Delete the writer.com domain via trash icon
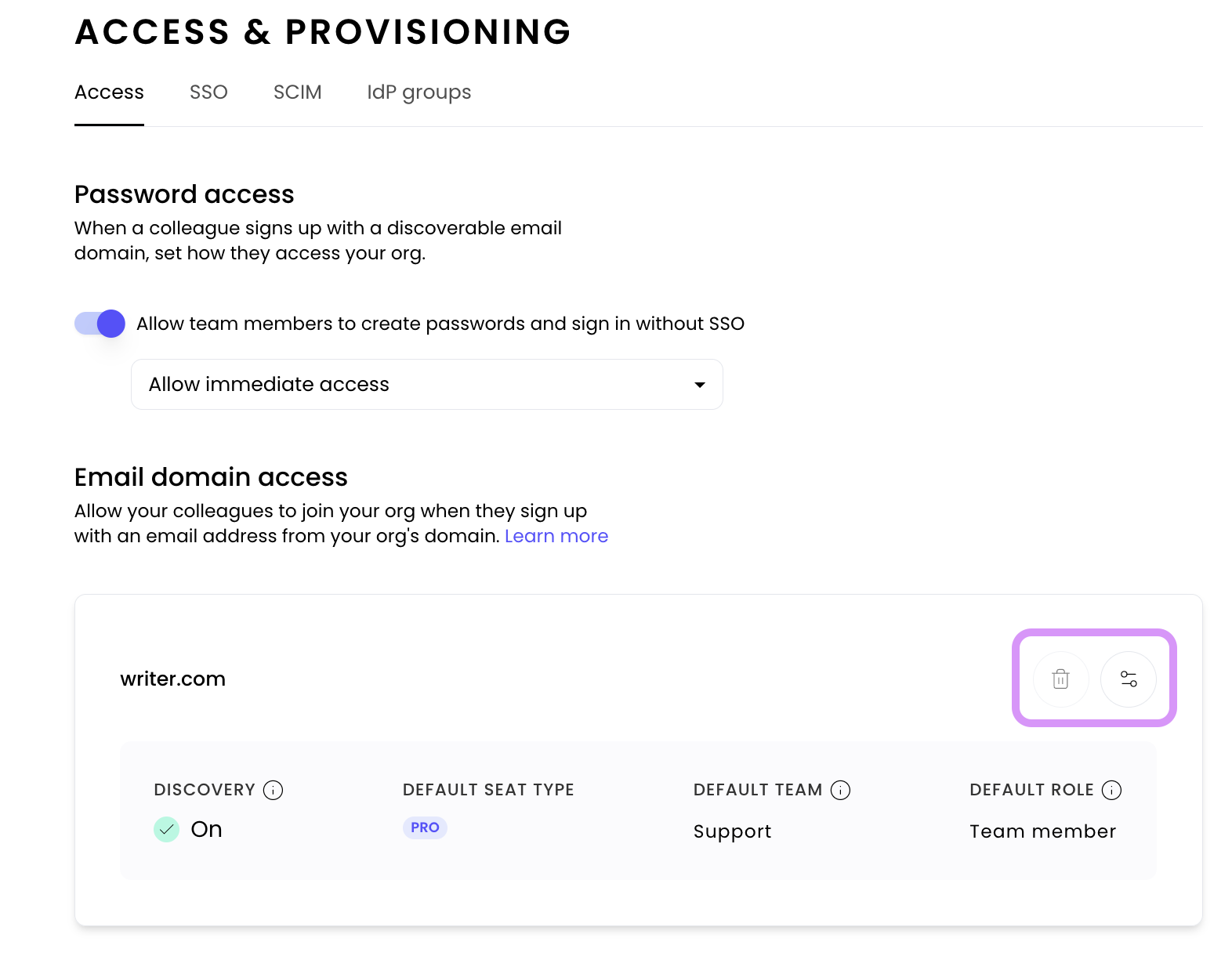 tap(1060, 679)
